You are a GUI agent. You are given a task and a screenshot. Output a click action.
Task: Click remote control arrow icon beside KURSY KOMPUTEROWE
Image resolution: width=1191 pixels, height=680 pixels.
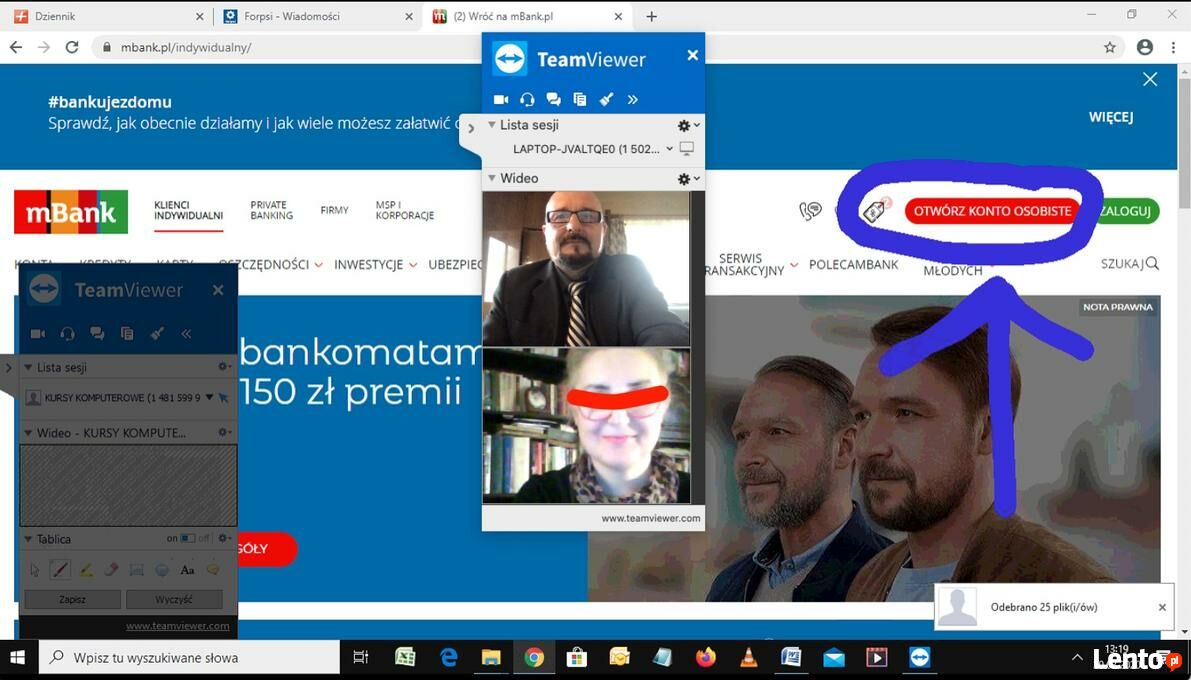pos(223,397)
